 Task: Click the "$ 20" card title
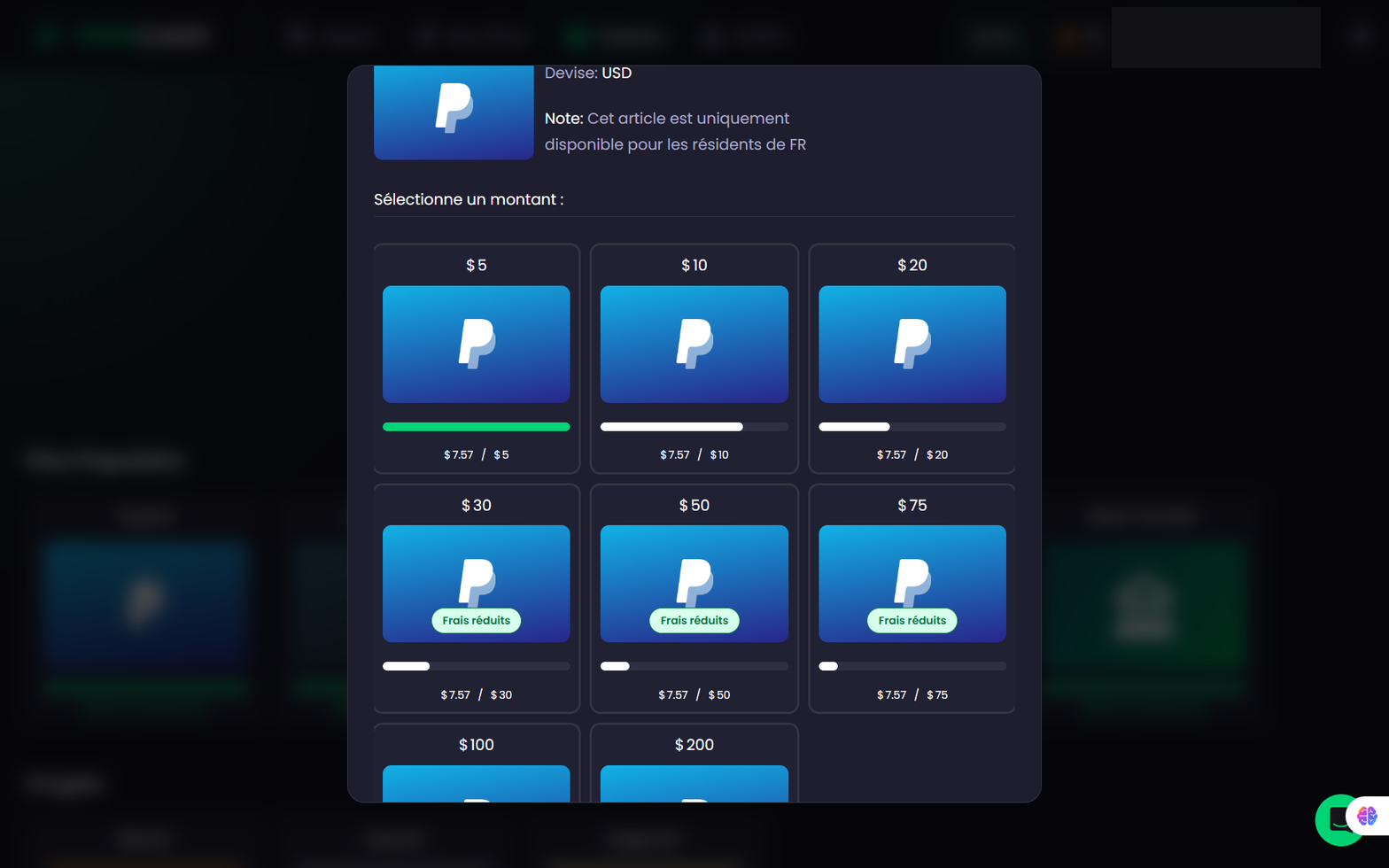[912, 265]
